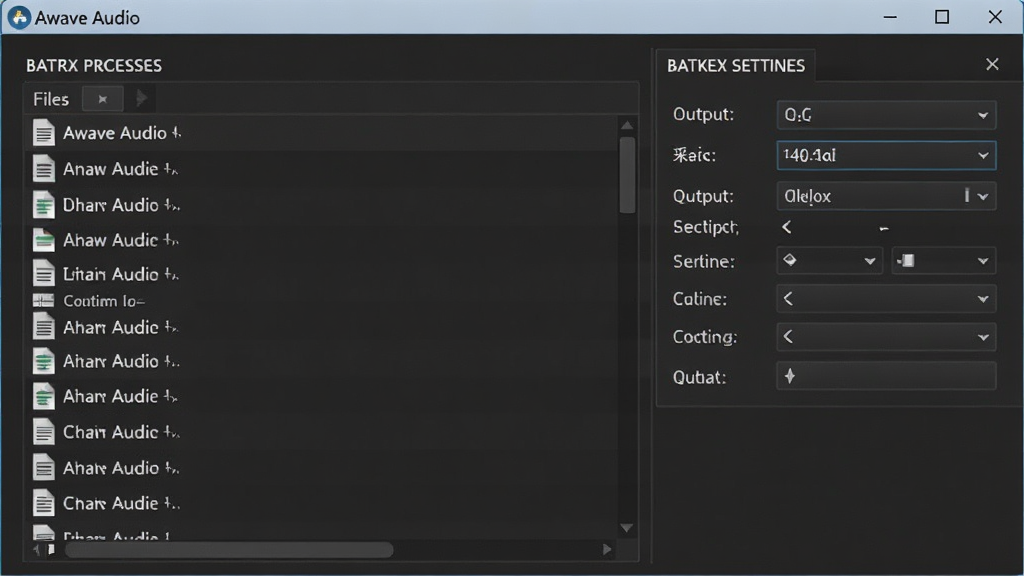
Task: Click the left chevron in Sectipct row
Action: [787, 227]
